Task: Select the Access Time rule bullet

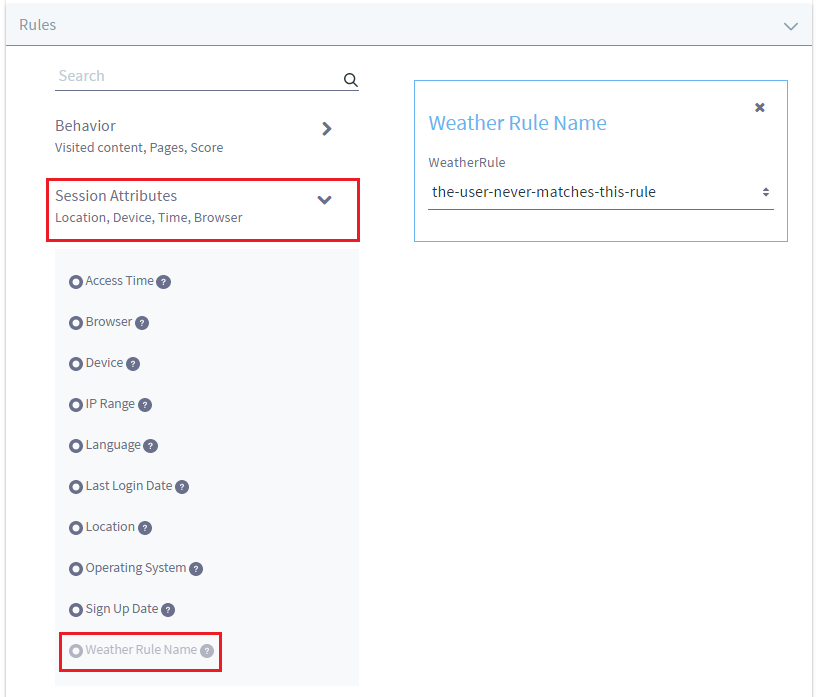Action: tap(76, 282)
